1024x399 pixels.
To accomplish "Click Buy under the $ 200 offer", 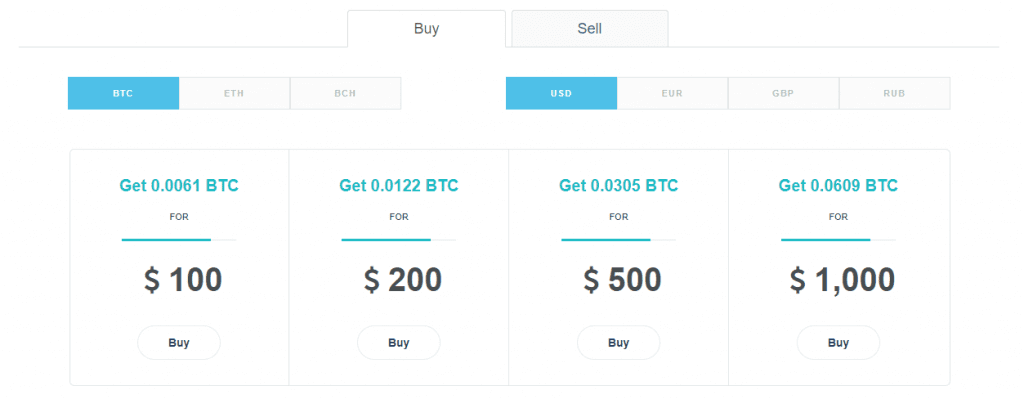I will click(398, 343).
